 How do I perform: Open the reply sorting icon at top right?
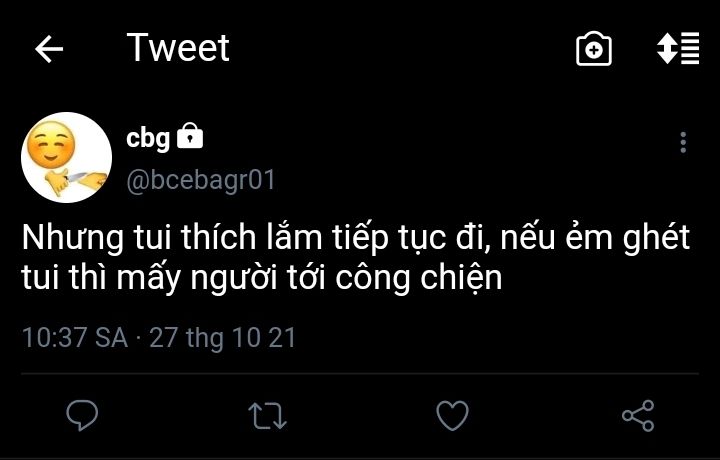tap(678, 49)
